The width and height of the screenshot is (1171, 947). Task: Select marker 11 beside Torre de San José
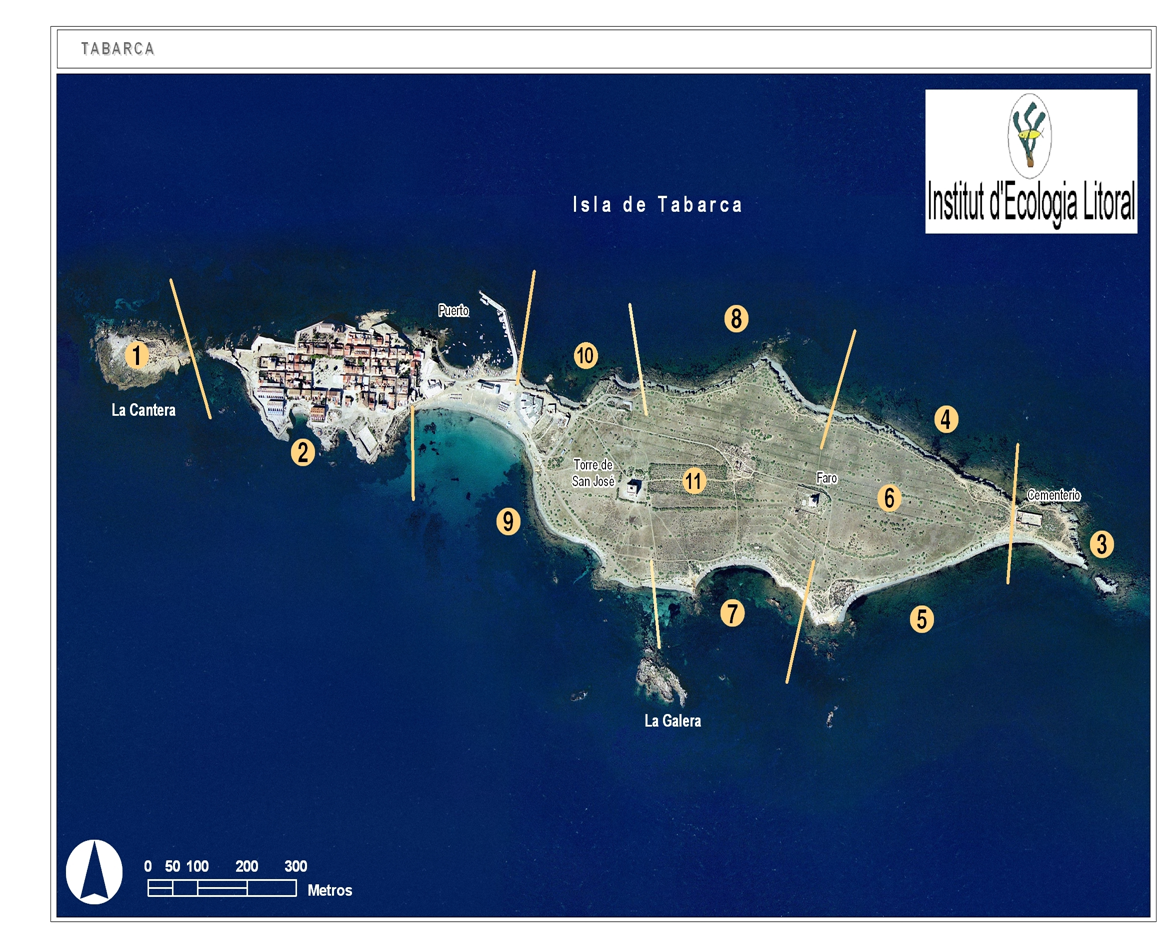(x=694, y=481)
